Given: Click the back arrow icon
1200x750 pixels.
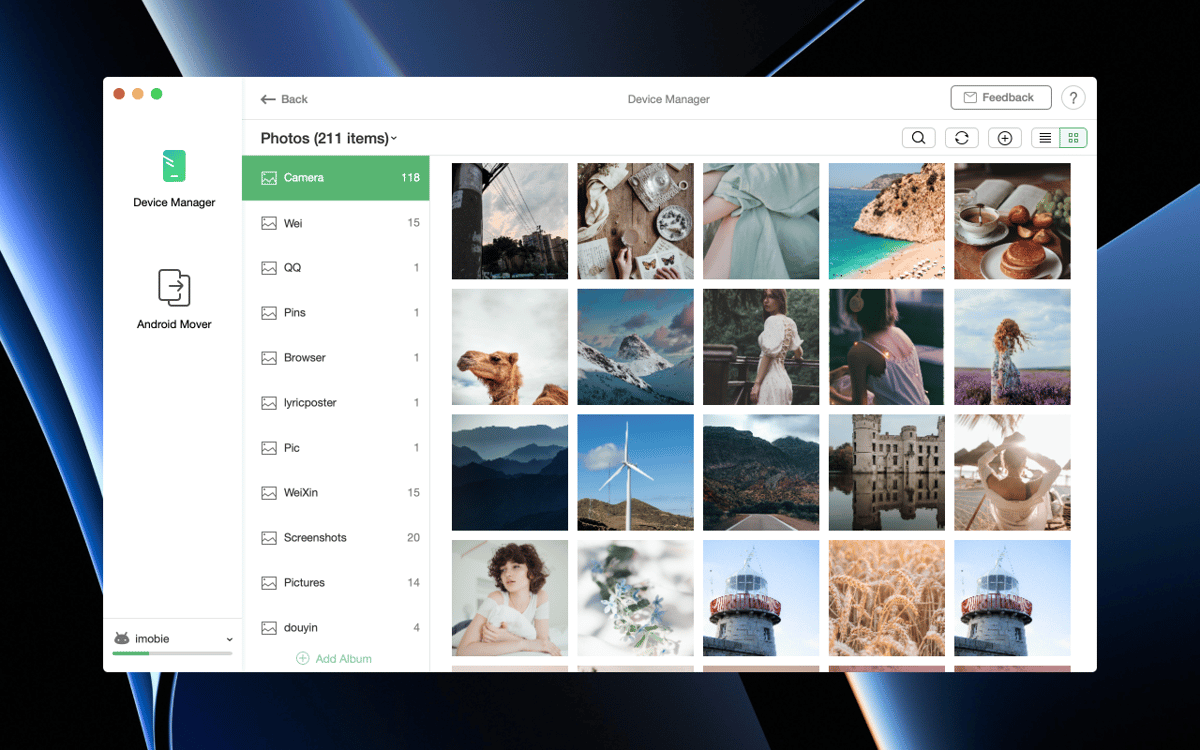Looking at the screenshot, I should coord(268,99).
